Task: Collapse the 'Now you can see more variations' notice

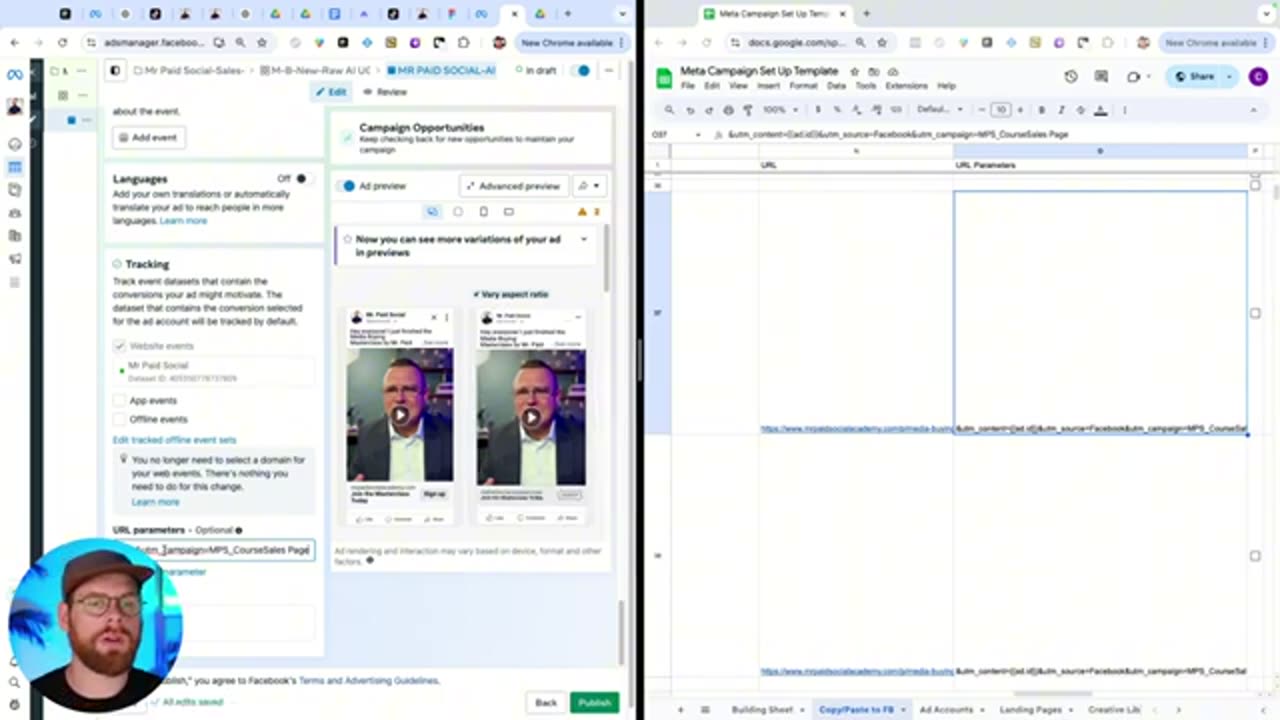Action: coord(584,240)
